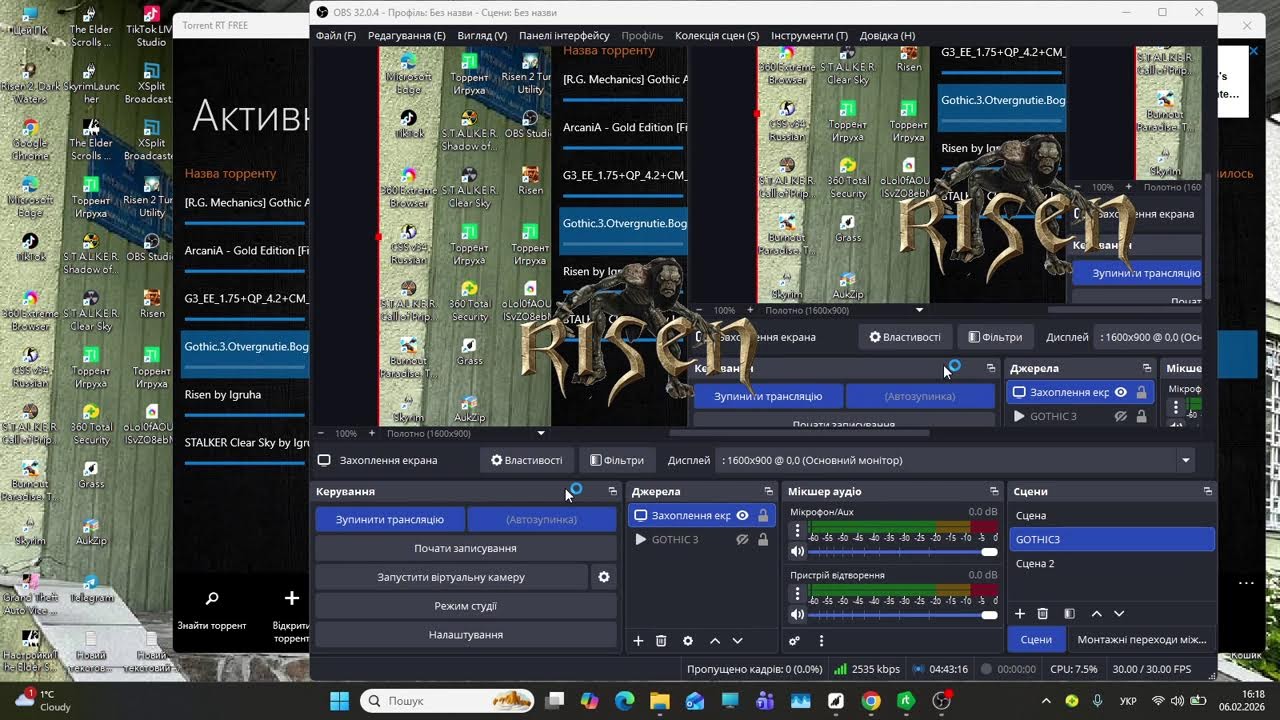Open Telegram desktop shortcut
1280x720 pixels.
click(x=91, y=590)
